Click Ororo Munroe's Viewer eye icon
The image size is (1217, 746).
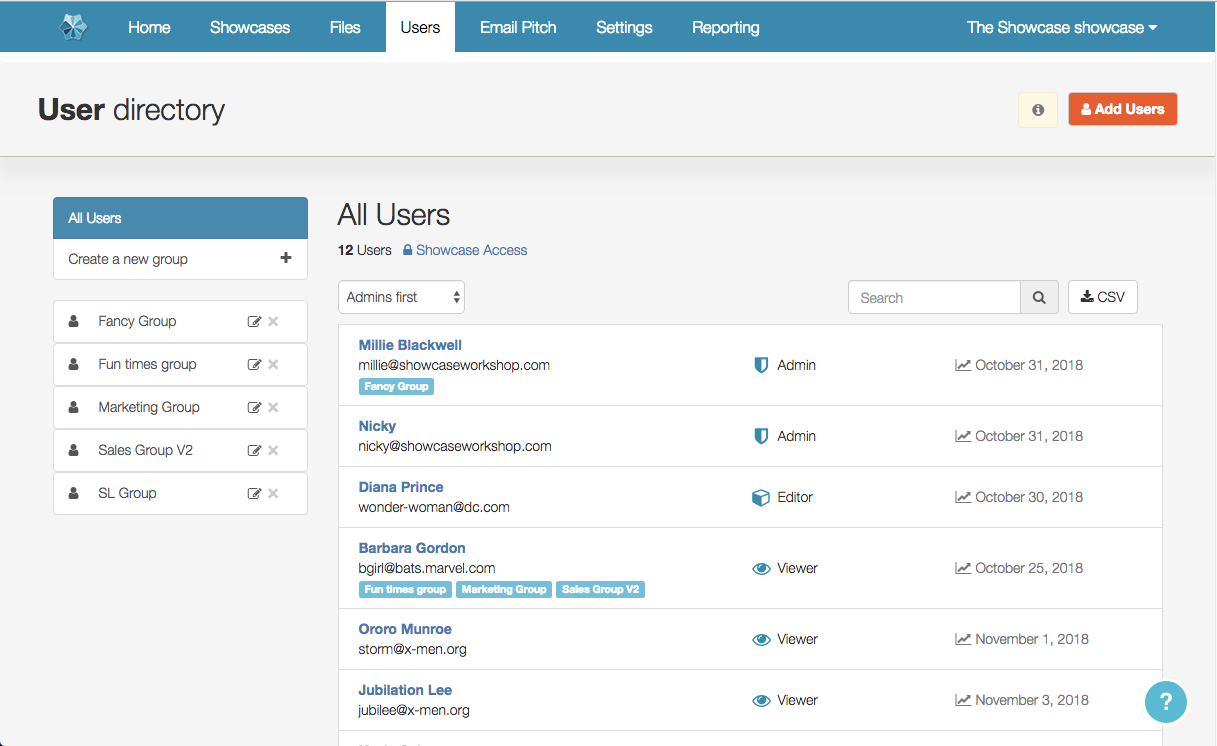point(761,639)
